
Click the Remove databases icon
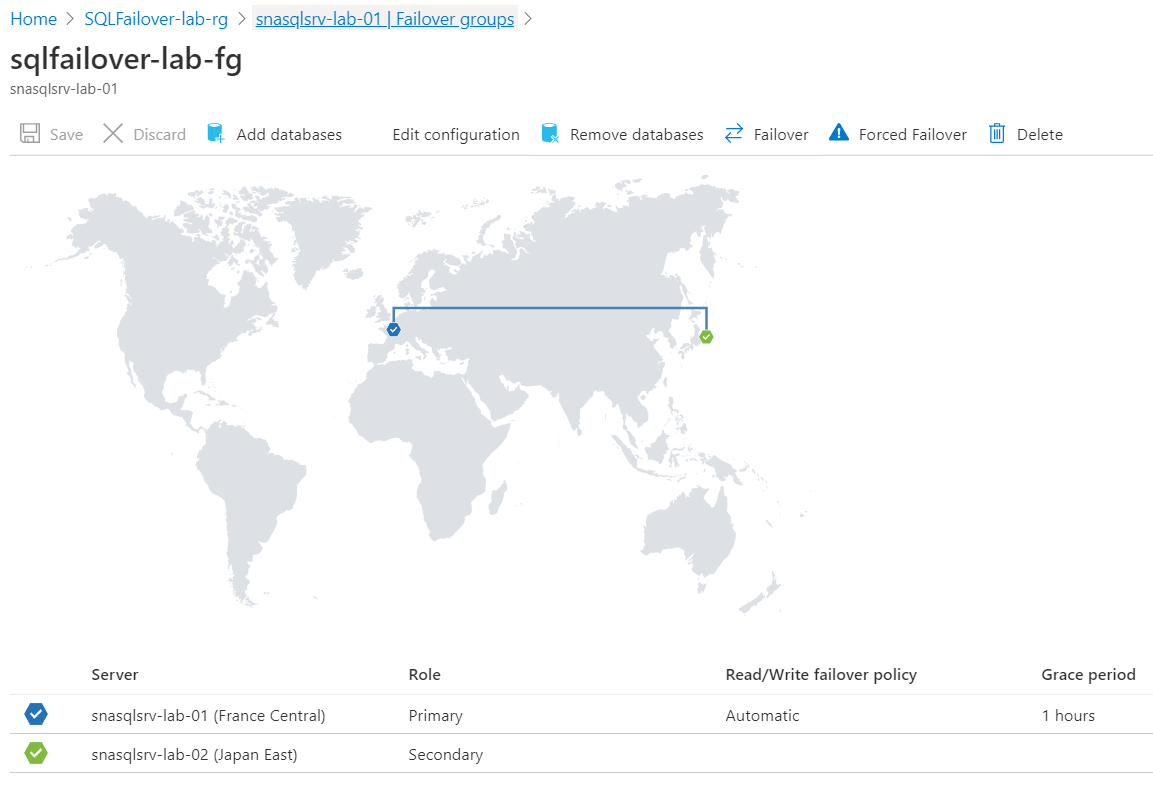coord(550,133)
